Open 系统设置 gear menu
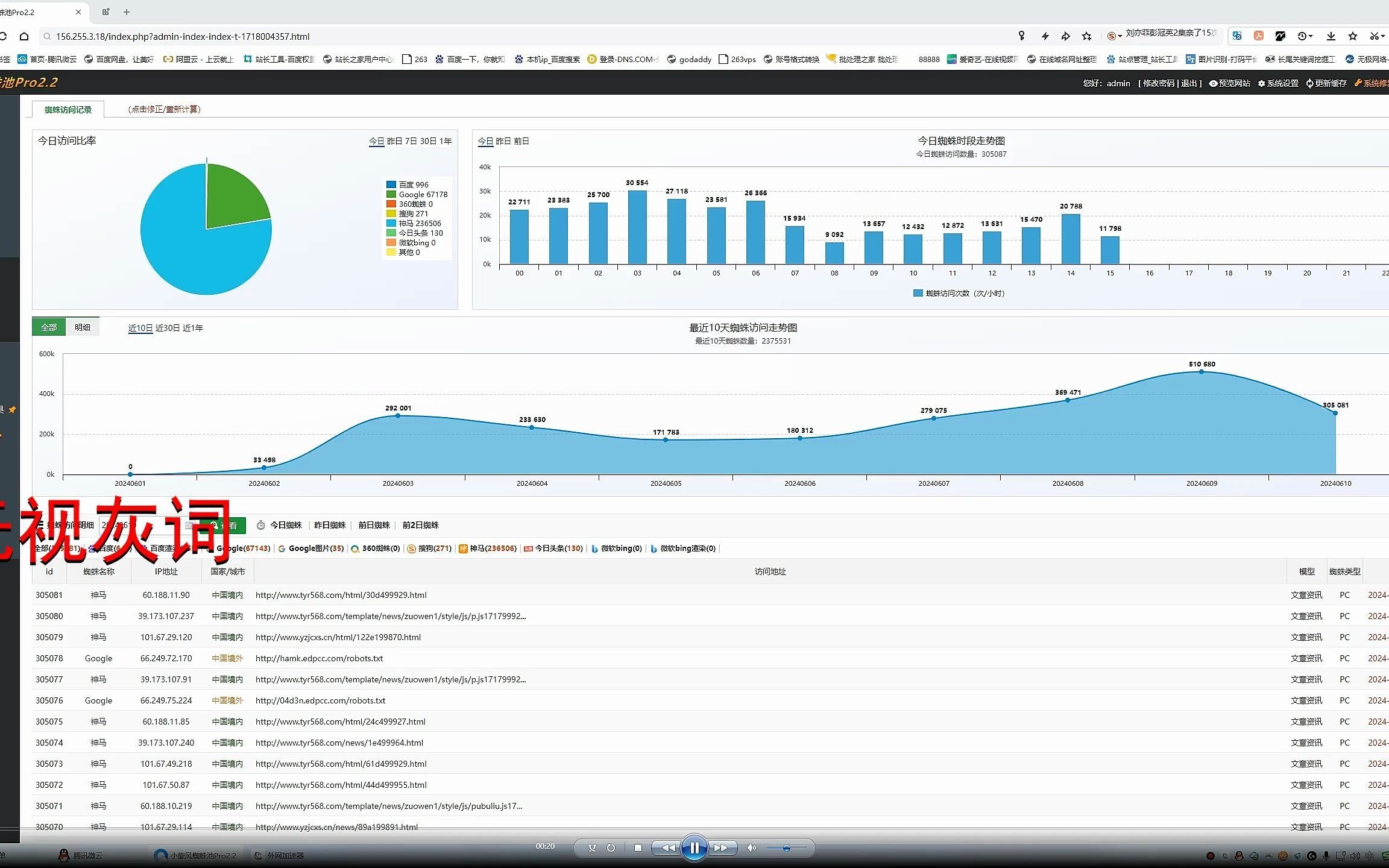 [1278, 83]
